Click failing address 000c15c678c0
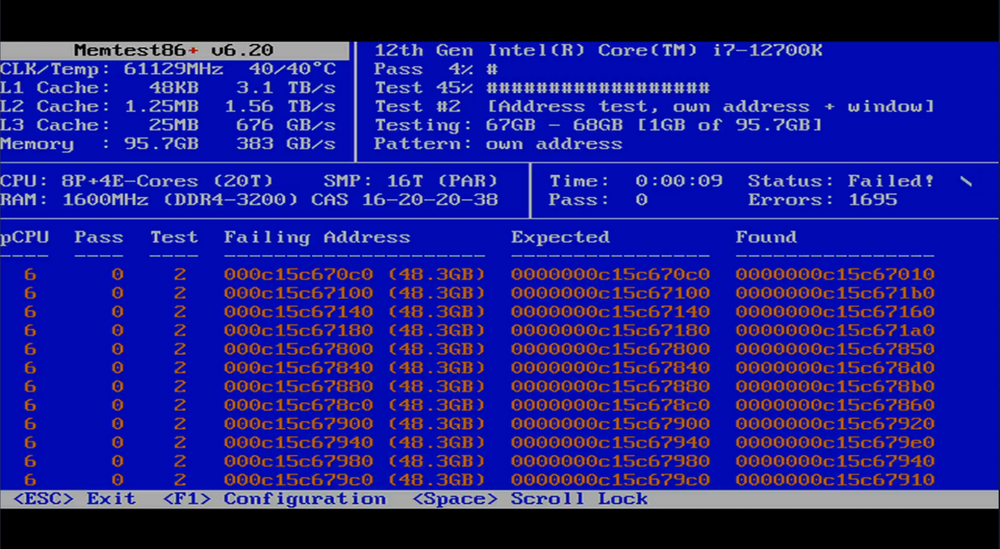1000x549 pixels. [298, 406]
